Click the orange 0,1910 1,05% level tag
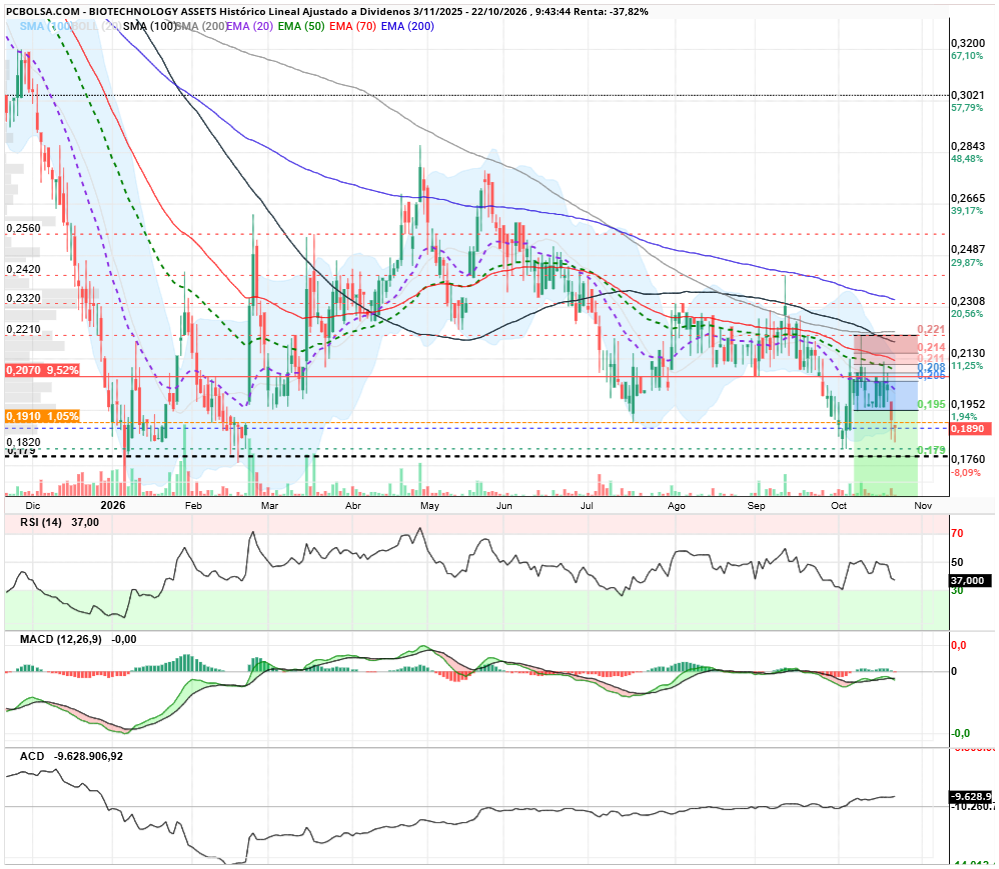The image size is (999, 869). click(x=42, y=416)
